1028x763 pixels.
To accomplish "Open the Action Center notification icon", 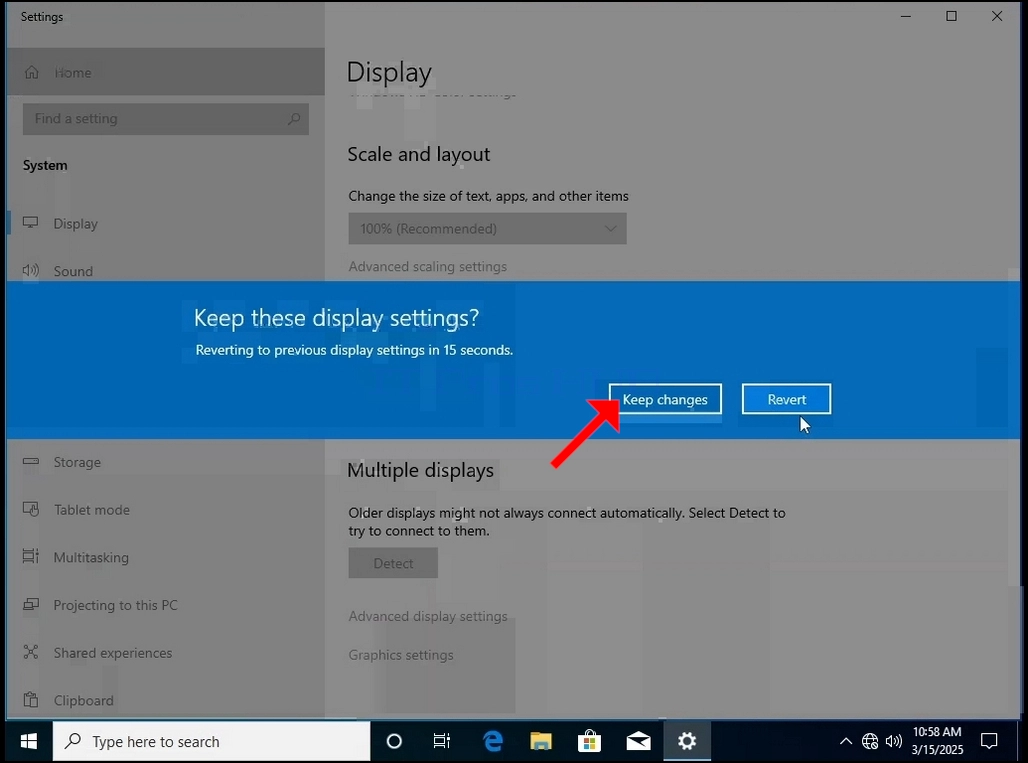I will point(989,741).
